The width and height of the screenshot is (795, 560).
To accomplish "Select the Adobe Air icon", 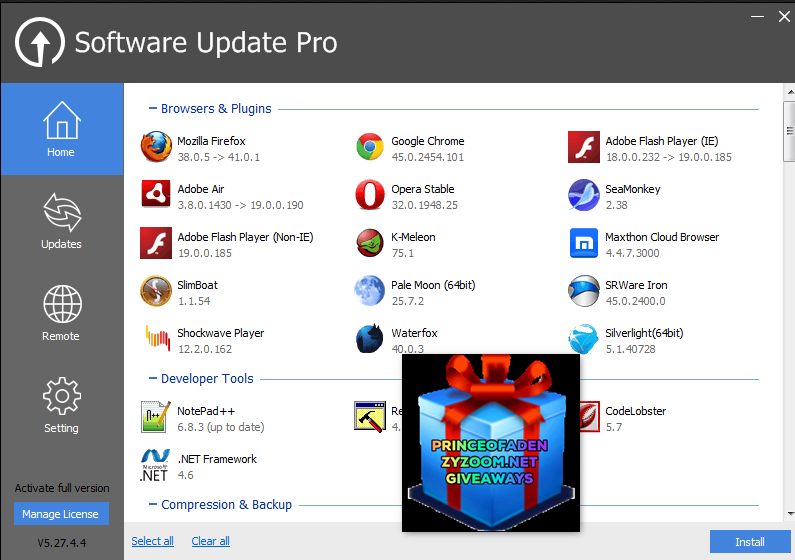I will (x=156, y=195).
